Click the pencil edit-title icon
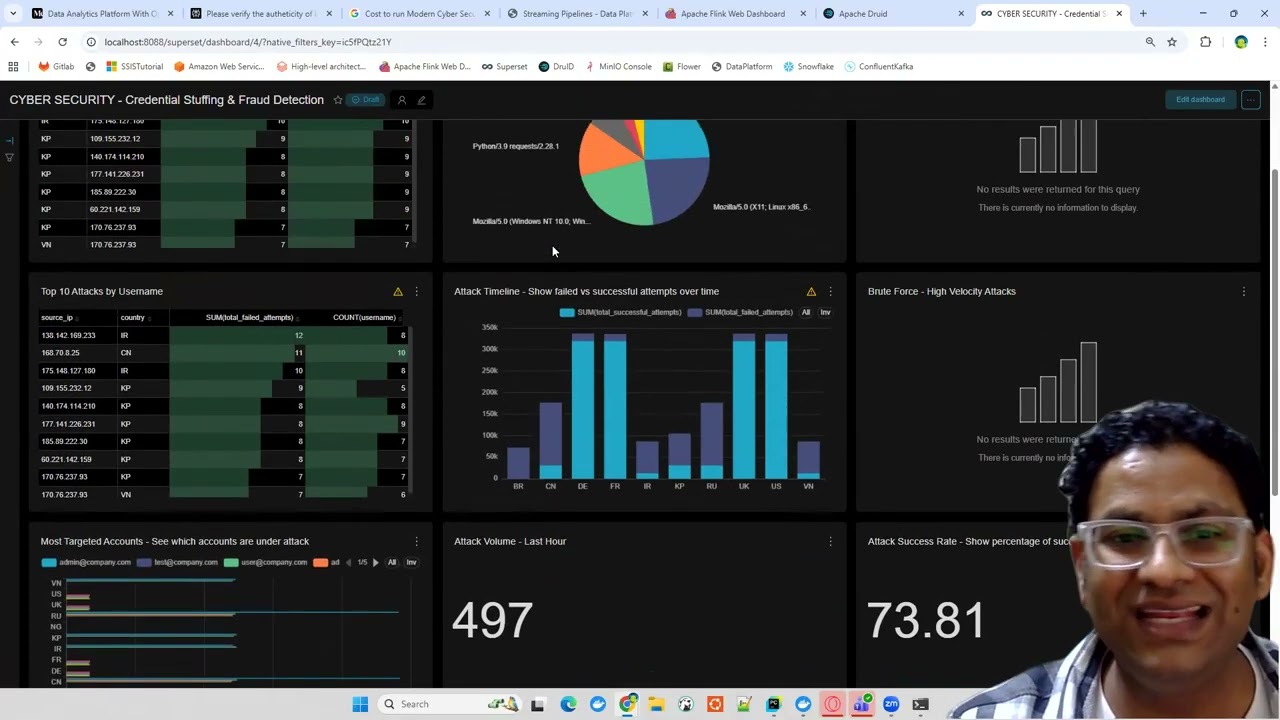Screen dimensions: 1280x720 (x=421, y=100)
